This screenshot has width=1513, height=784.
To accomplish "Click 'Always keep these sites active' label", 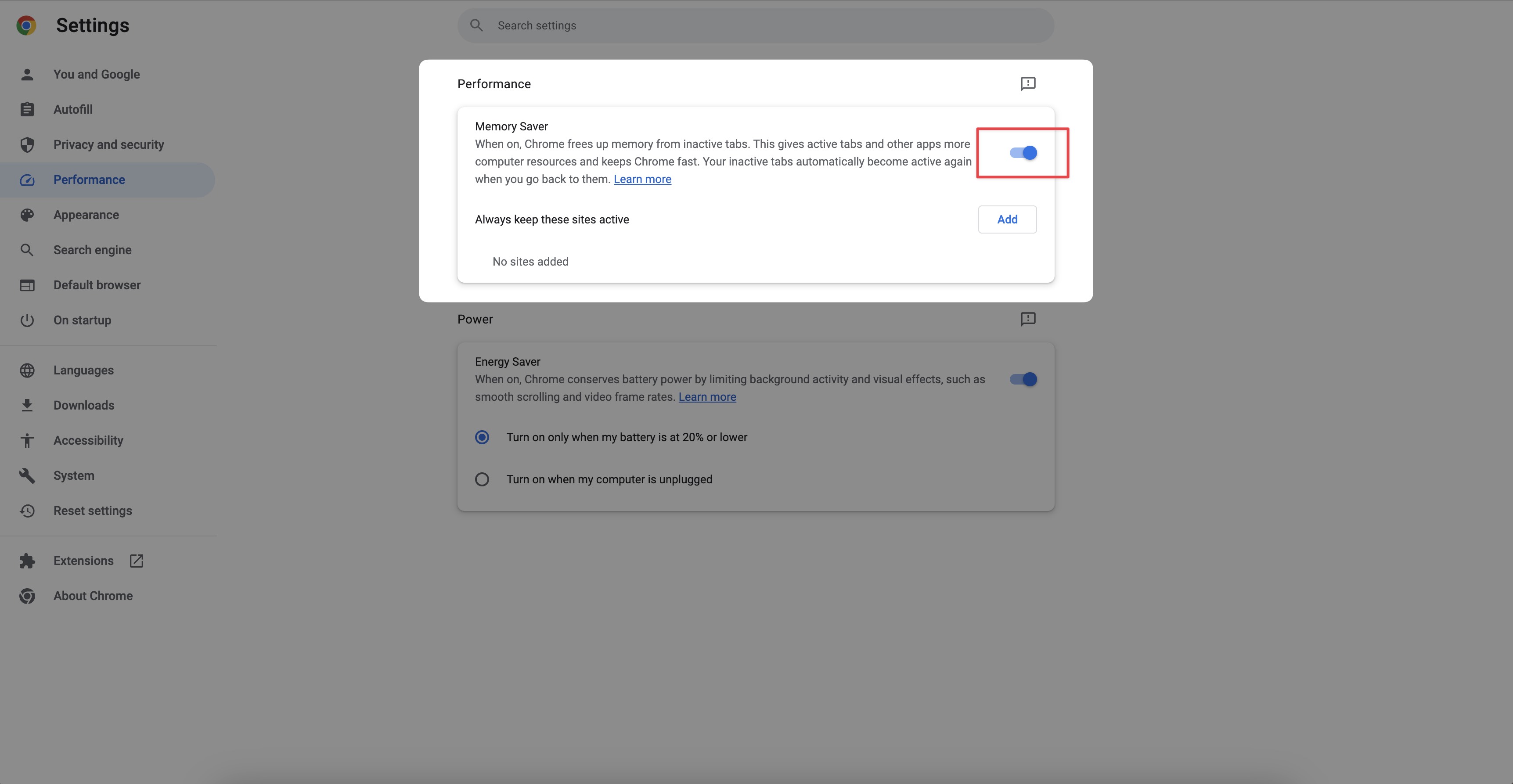I will click(x=551, y=219).
